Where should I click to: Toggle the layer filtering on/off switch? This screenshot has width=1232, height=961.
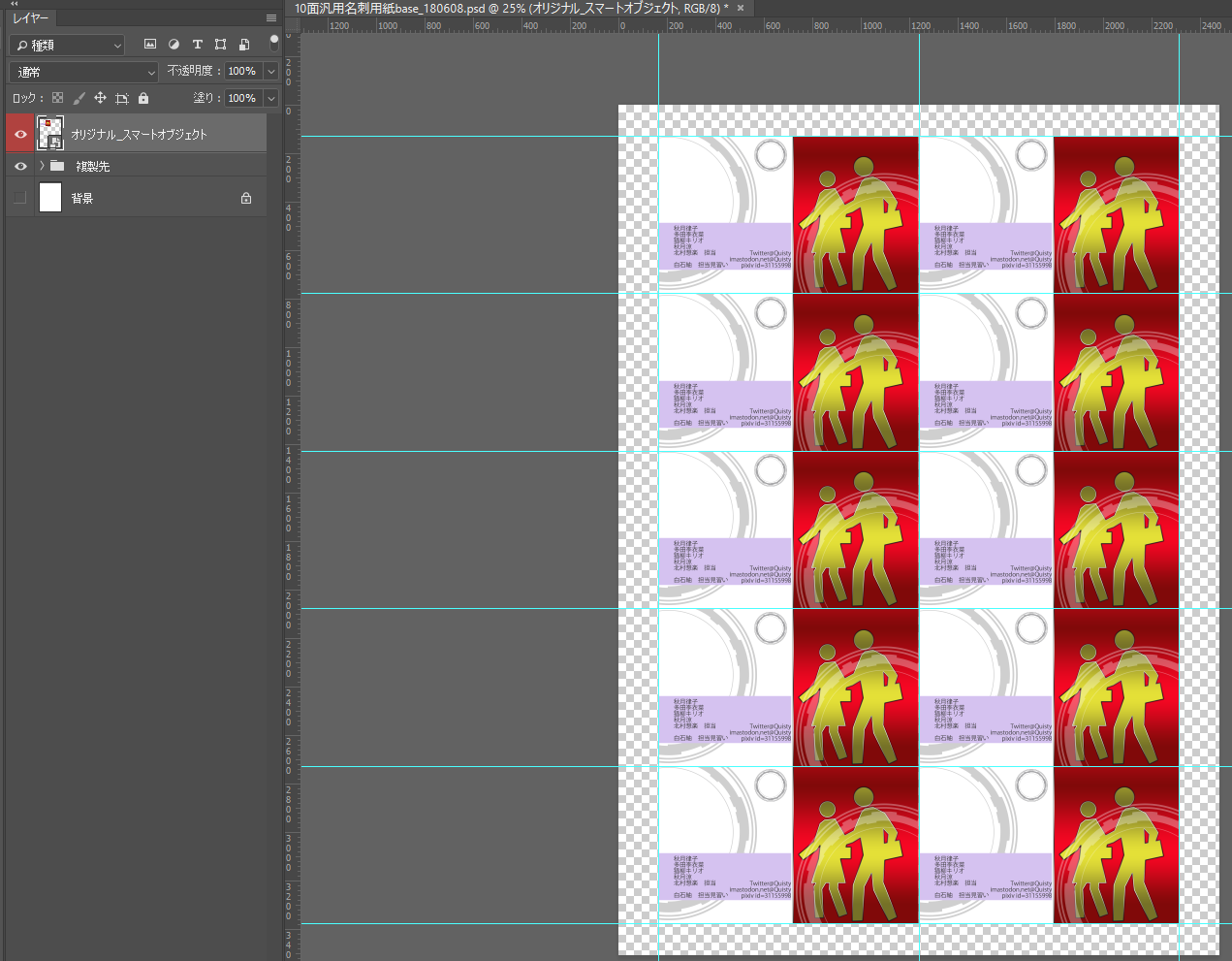(274, 43)
